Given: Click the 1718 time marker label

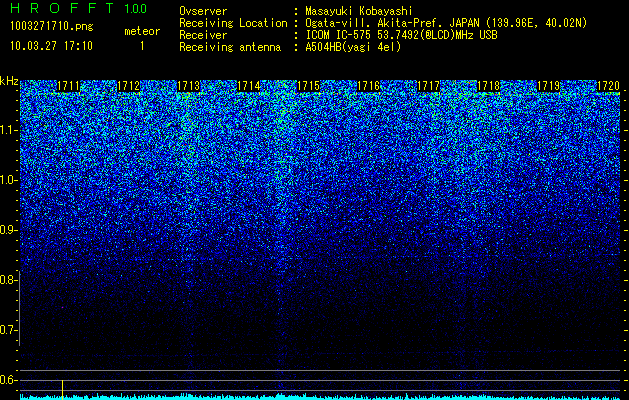Looking at the screenshot, I should tap(489, 86).
